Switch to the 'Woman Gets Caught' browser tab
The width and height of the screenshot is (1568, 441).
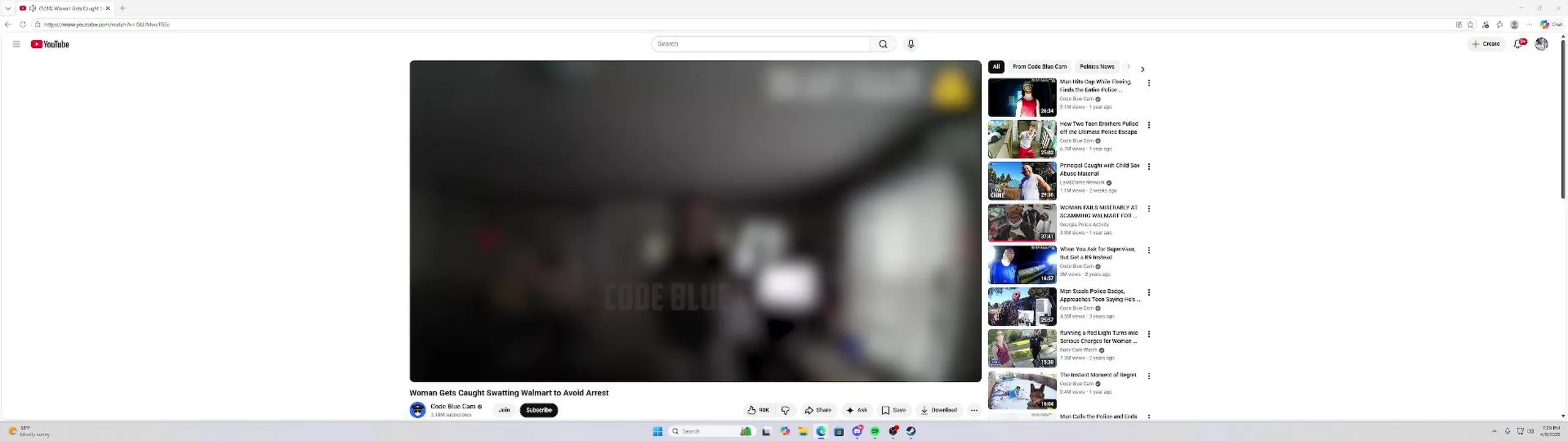(x=64, y=8)
